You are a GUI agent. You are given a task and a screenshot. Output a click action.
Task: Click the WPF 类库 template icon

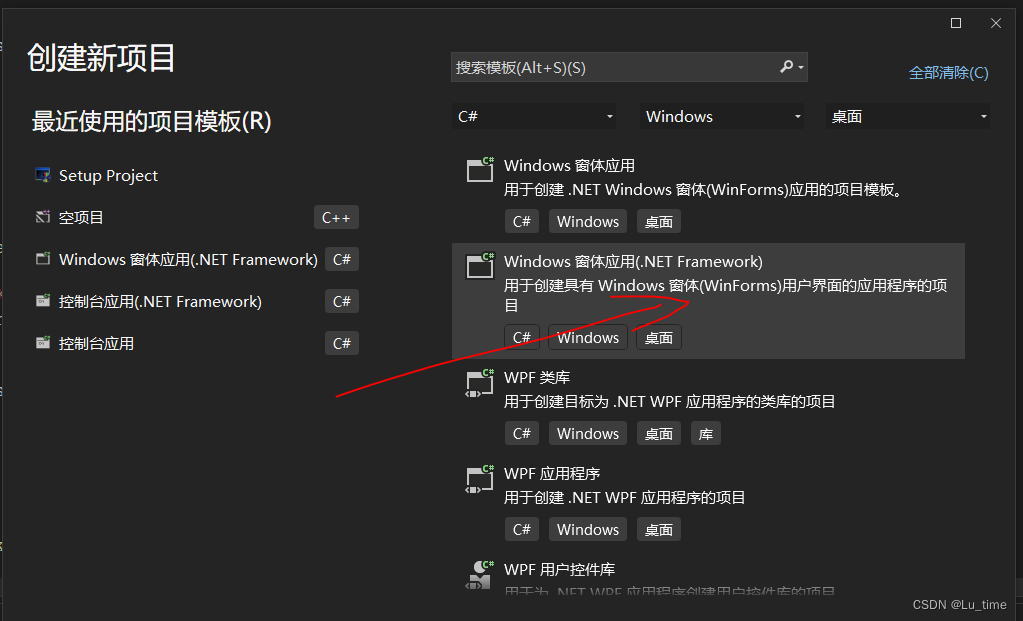click(480, 384)
